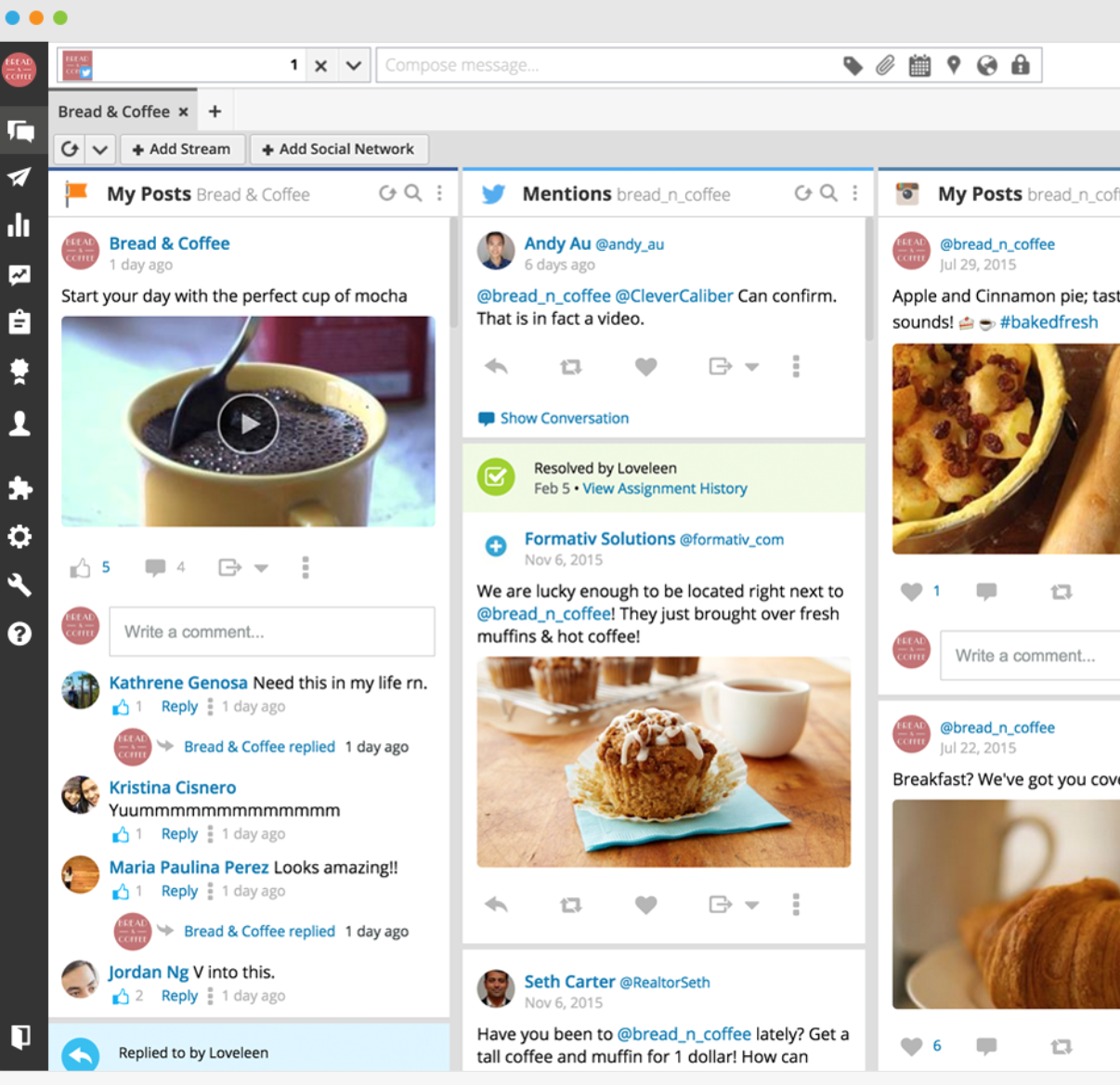Image resolution: width=1120 pixels, height=1085 pixels.
Task: Open Help question mark icon in sidebar
Action: tap(20, 634)
